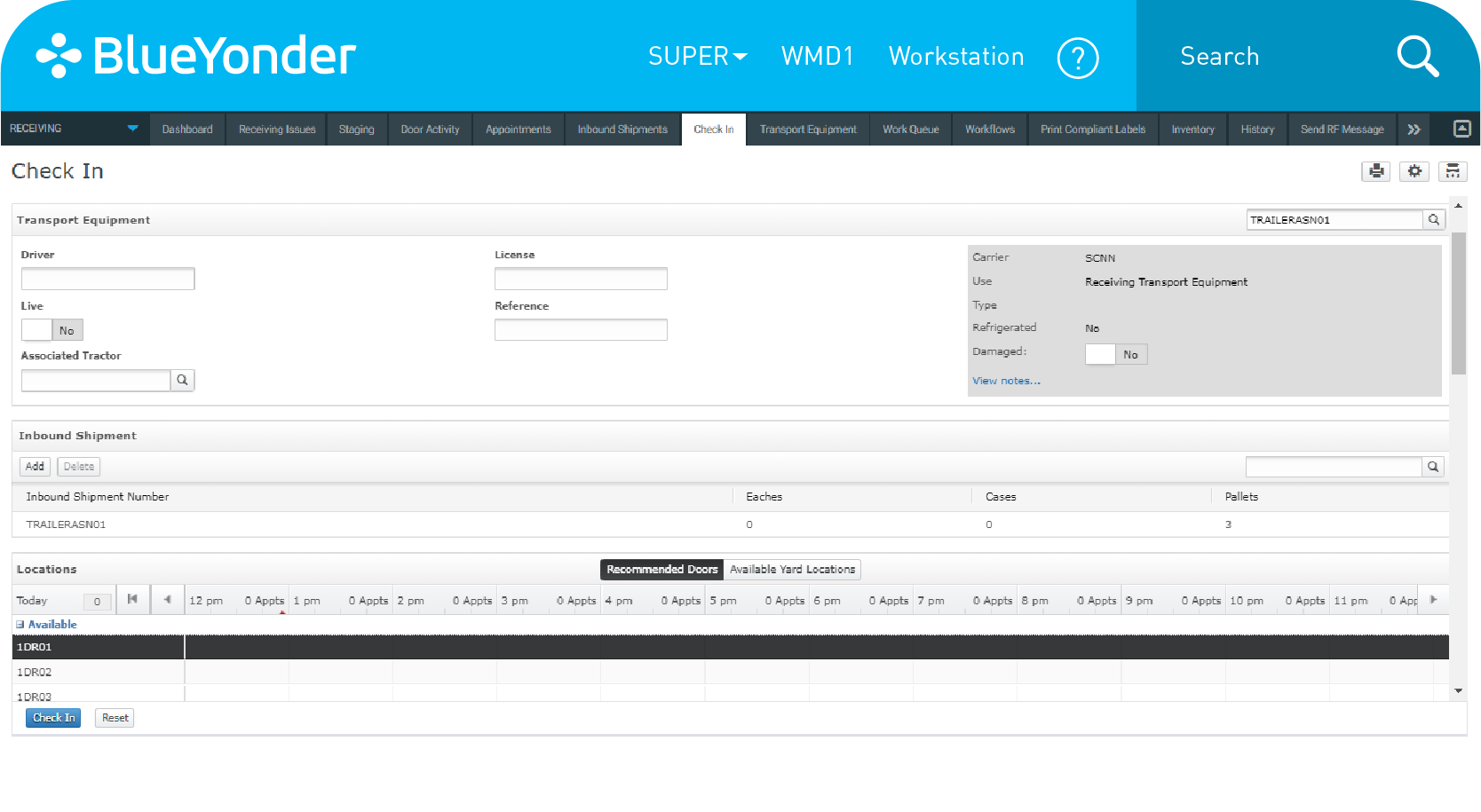Go to Door Activity tab
The height and width of the screenshot is (812, 1481).
(x=431, y=130)
